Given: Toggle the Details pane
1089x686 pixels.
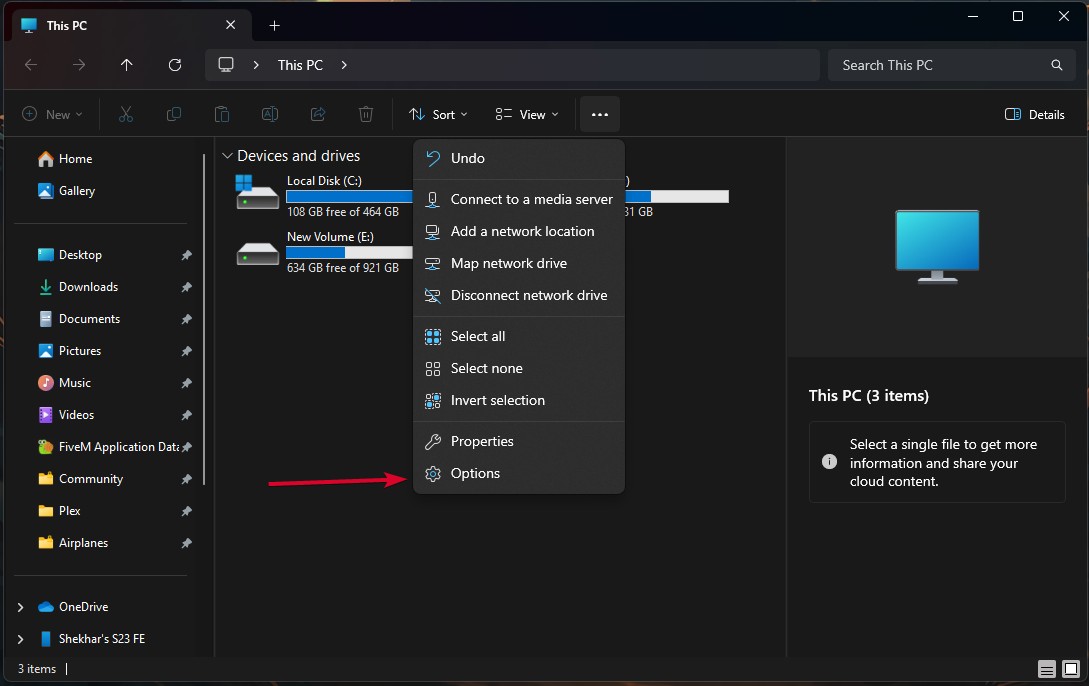Looking at the screenshot, I should pos(1034,114).
